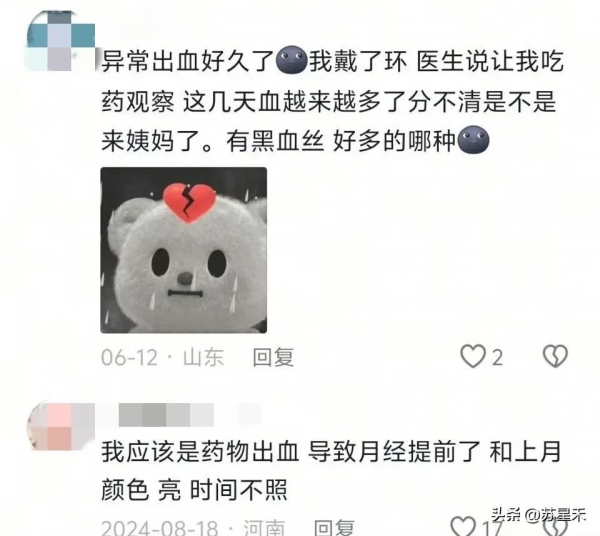Click the moon-face emoji after 好多的哪种

tap(473, 140)
